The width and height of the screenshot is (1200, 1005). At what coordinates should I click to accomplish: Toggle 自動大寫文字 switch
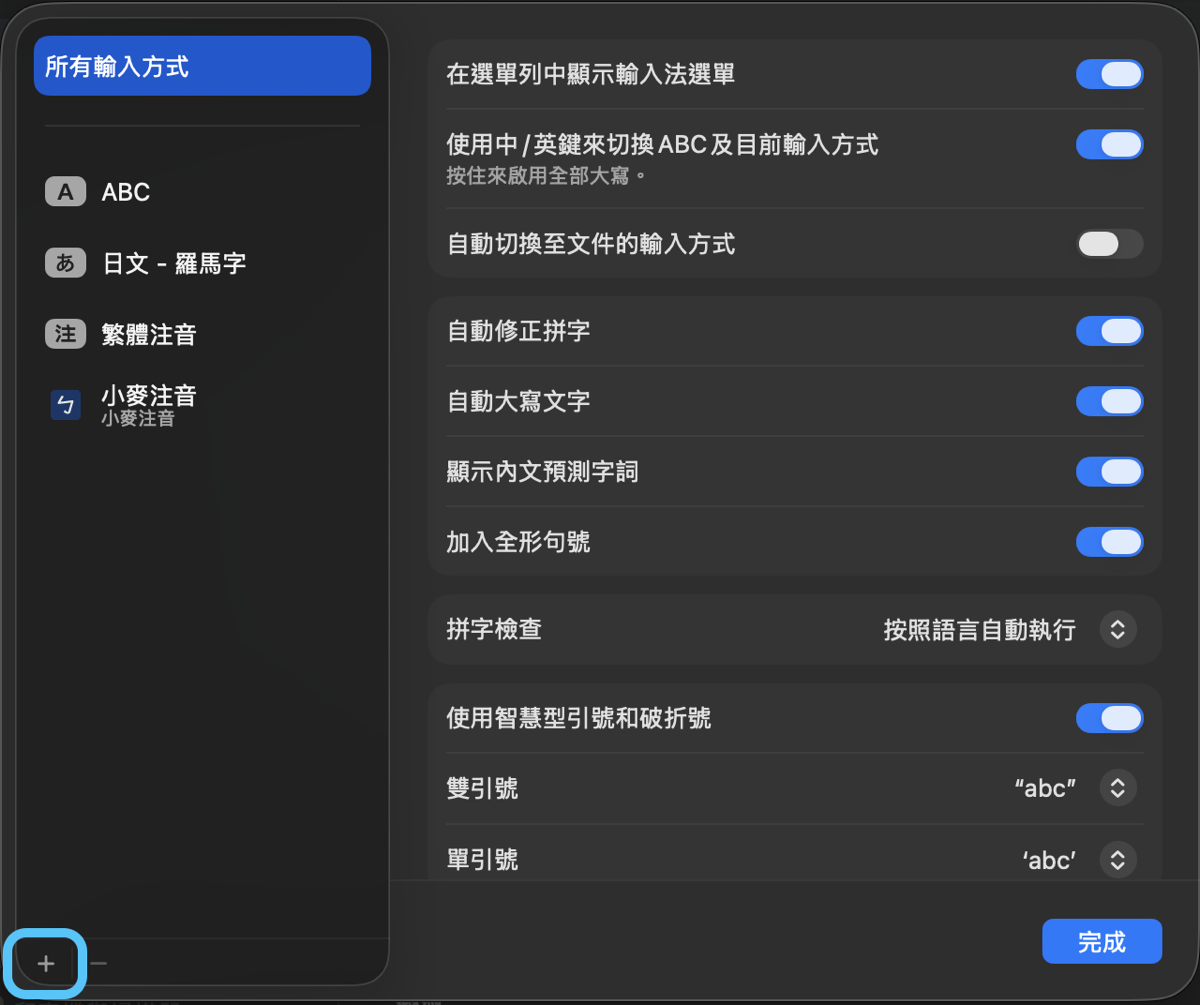1109,401
